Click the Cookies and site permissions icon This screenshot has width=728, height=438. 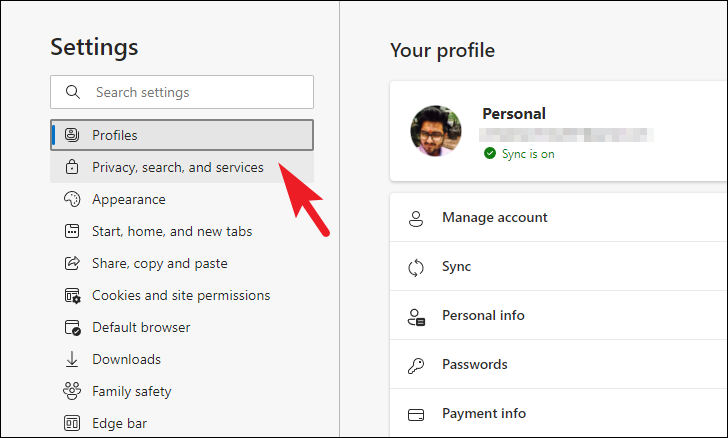click(72, 295)
